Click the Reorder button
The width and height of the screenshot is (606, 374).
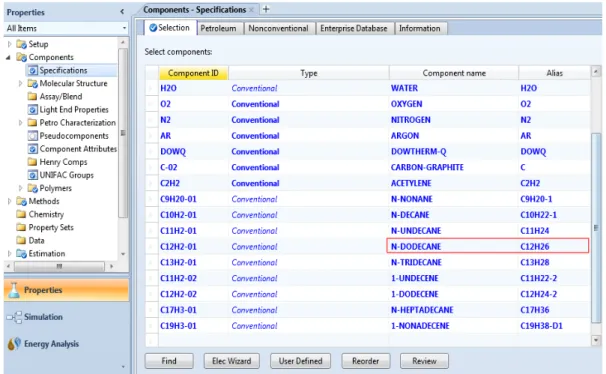point(366,361)
